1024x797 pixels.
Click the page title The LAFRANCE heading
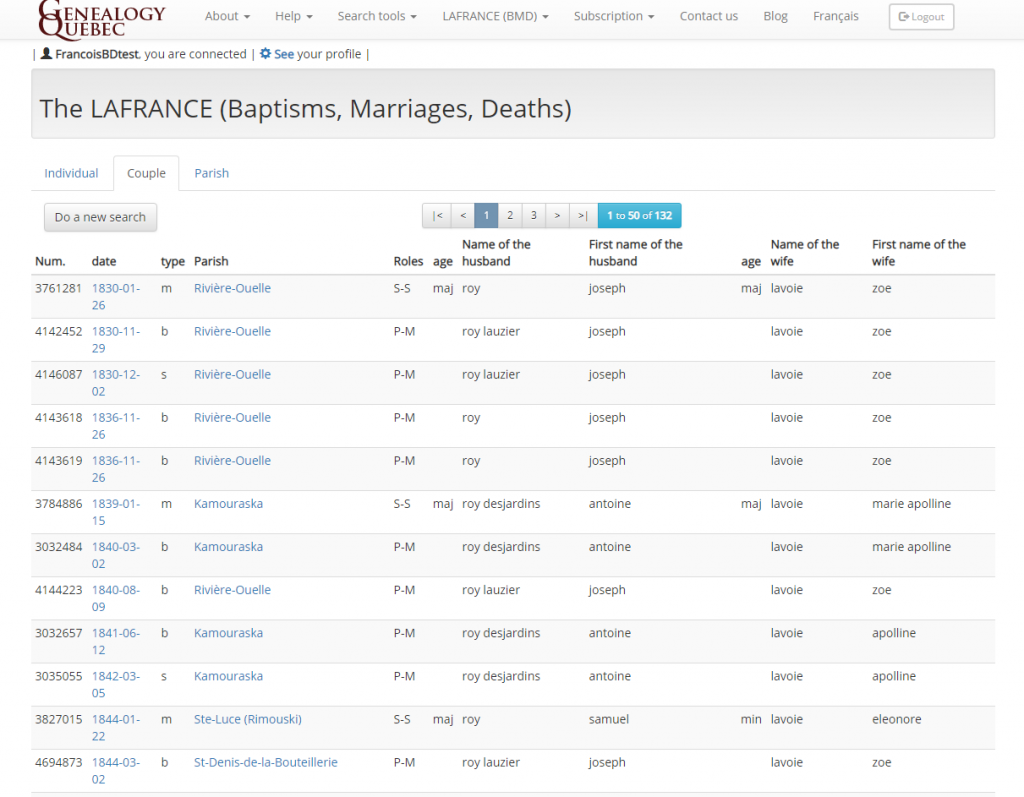[x=305, y=108]
